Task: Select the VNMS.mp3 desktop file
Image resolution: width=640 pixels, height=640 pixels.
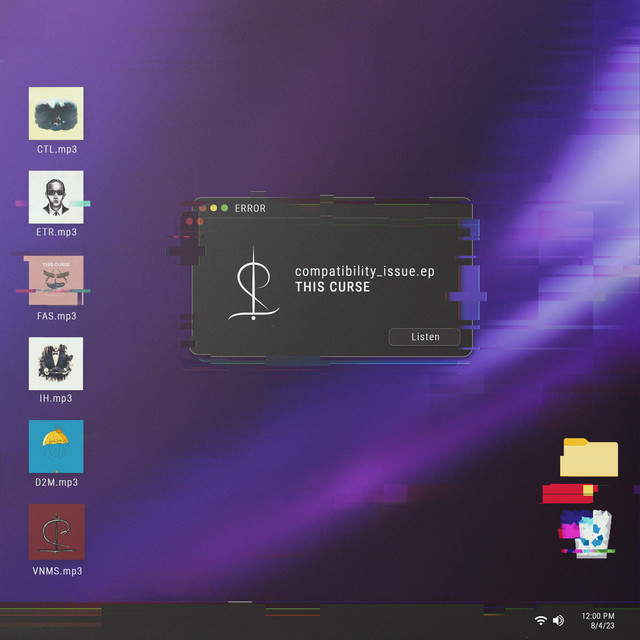Action: 56,531
